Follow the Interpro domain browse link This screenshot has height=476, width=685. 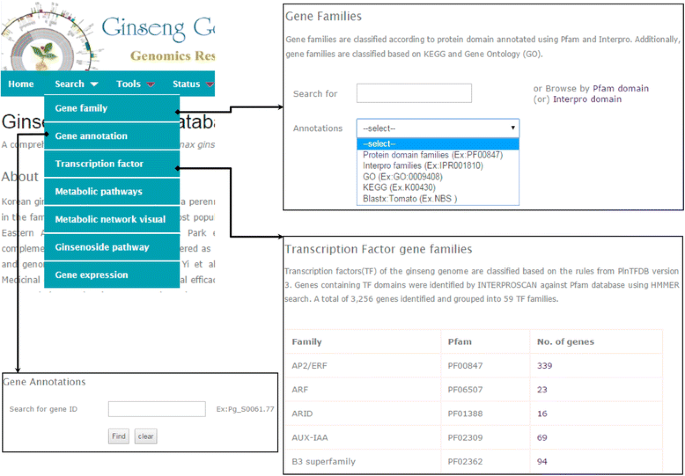click(587, 99)
